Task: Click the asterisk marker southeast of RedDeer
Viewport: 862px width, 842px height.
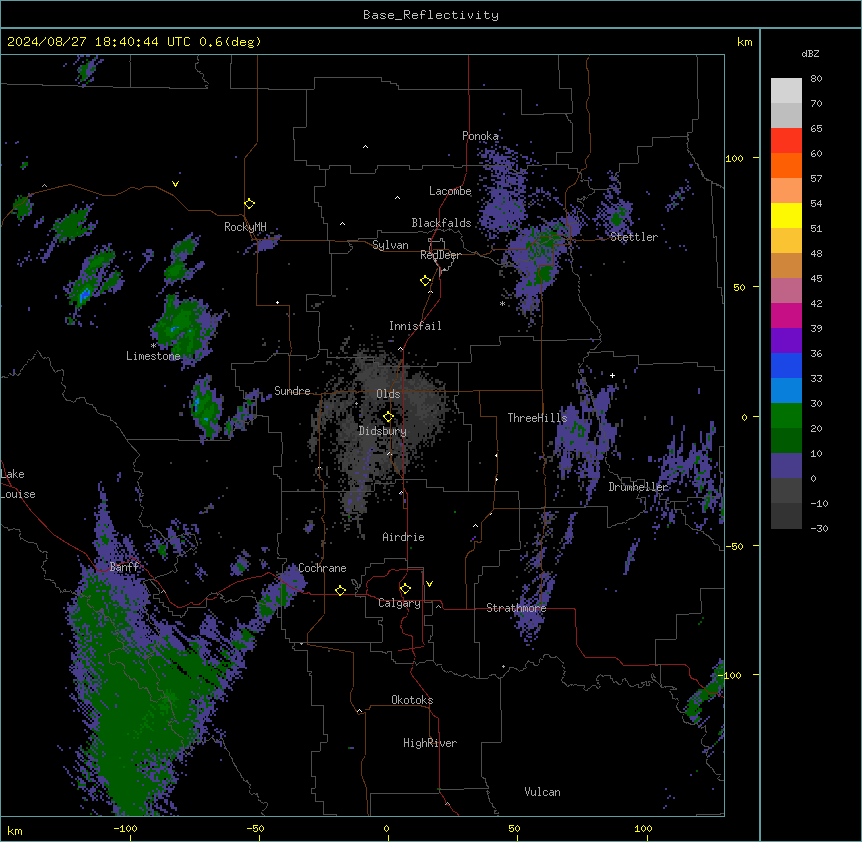Action: coord(502,304)
